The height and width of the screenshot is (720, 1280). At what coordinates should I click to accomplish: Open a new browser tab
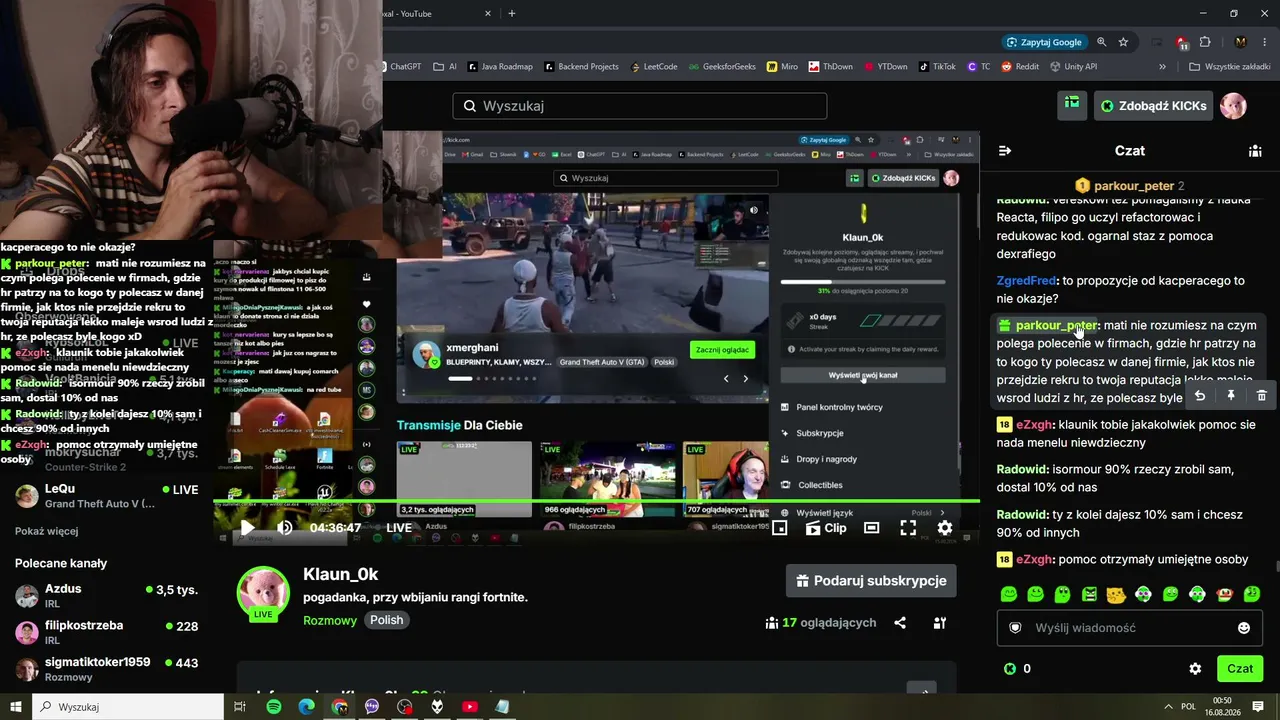point(512,13)
